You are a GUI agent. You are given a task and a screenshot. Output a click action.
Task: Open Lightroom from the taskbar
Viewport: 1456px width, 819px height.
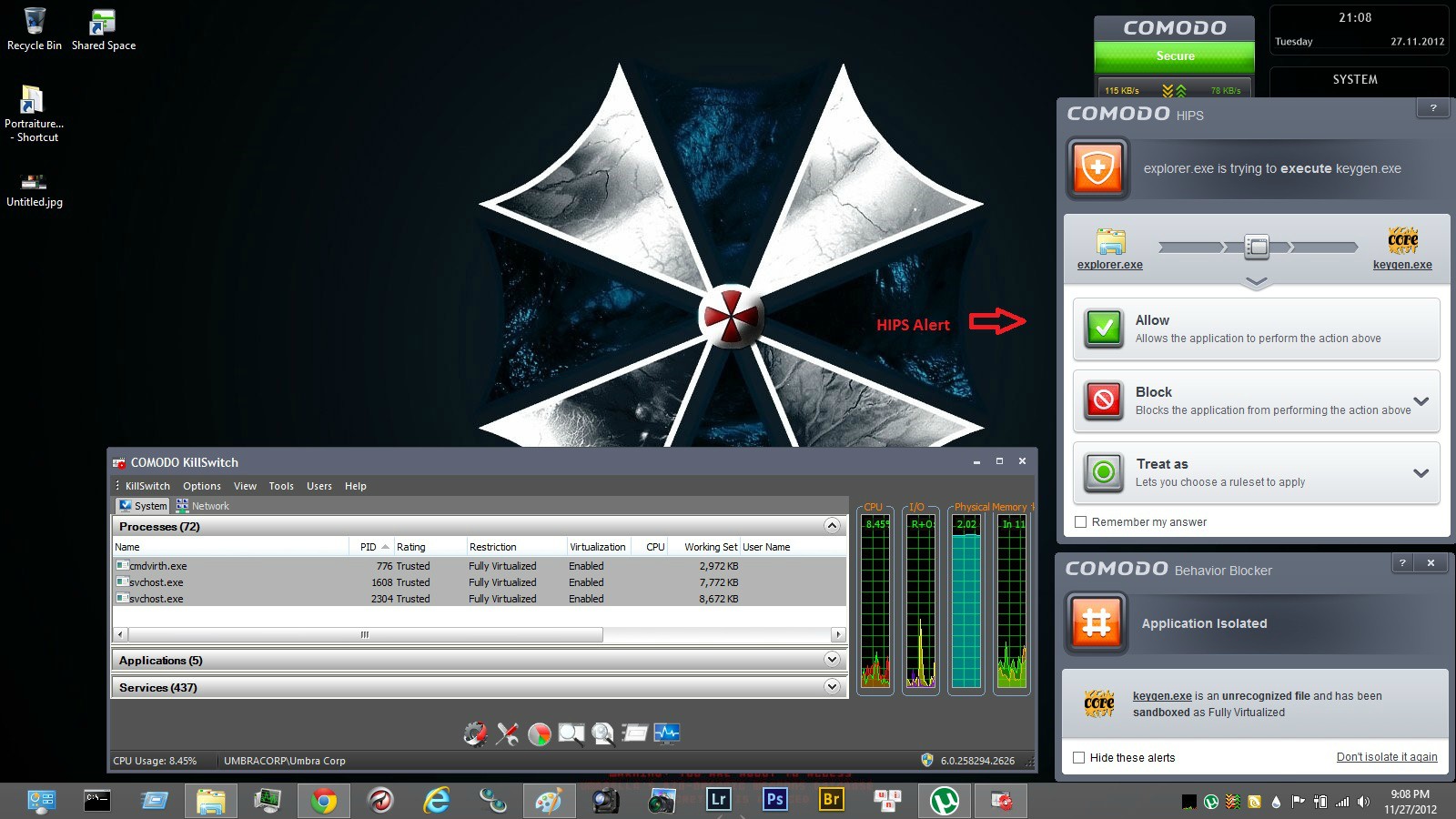coord(719,800)
